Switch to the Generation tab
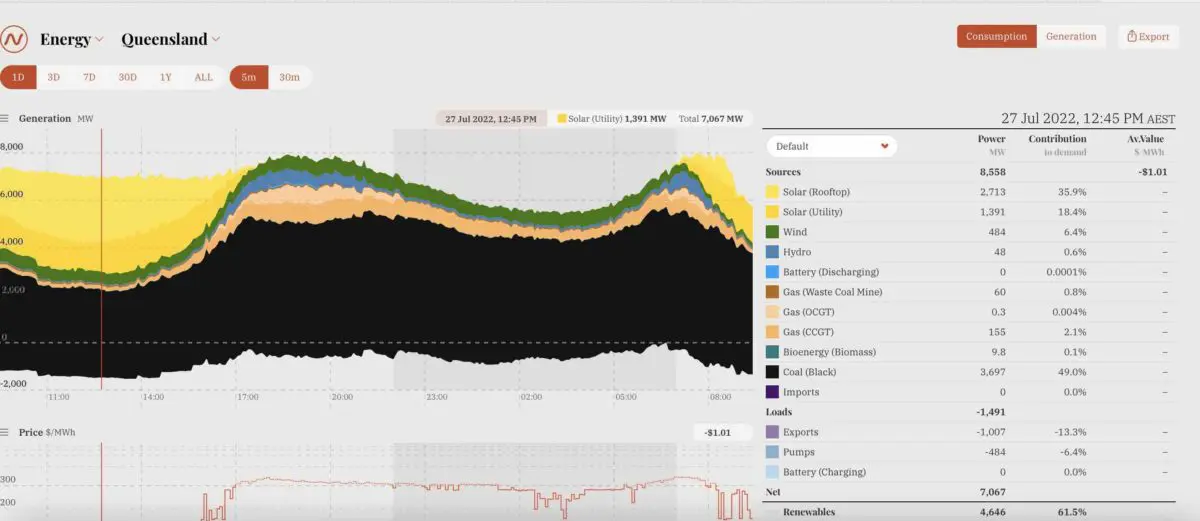This screenshot has height=521, width=1200. (1070, 37)
